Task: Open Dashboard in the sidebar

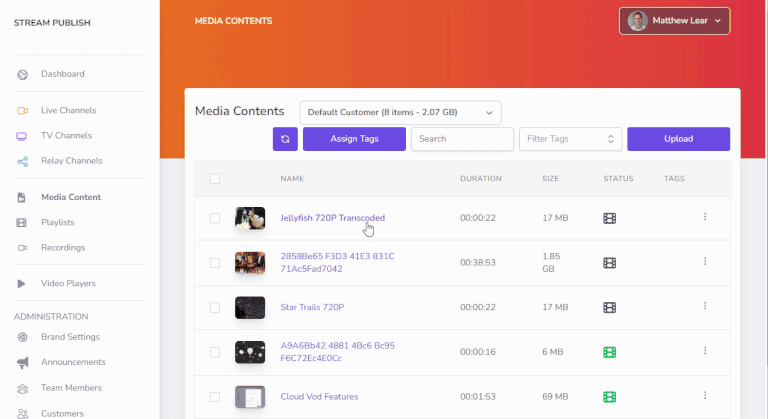Action: click(63, 74)
